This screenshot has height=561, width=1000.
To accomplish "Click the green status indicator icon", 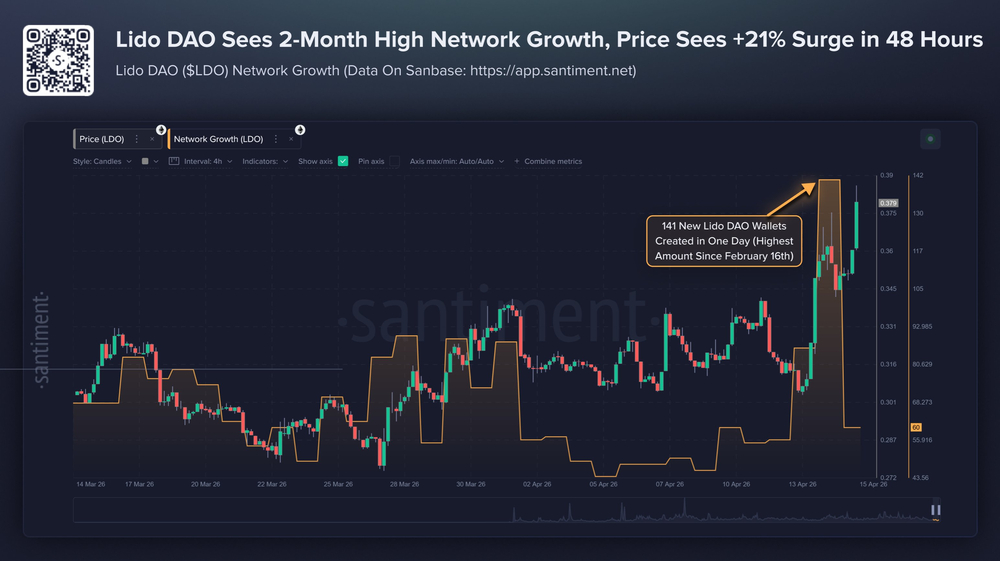I will click(x=930, y=139).
